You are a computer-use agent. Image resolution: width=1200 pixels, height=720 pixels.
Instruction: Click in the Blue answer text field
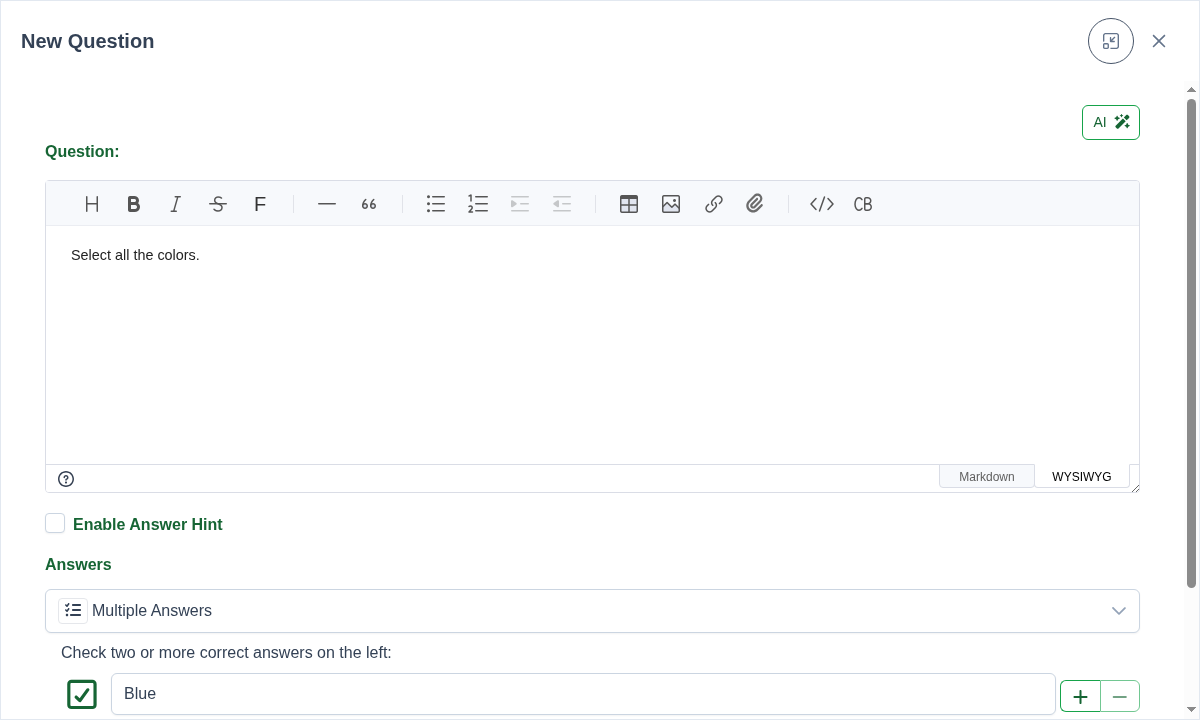(583, 694)
